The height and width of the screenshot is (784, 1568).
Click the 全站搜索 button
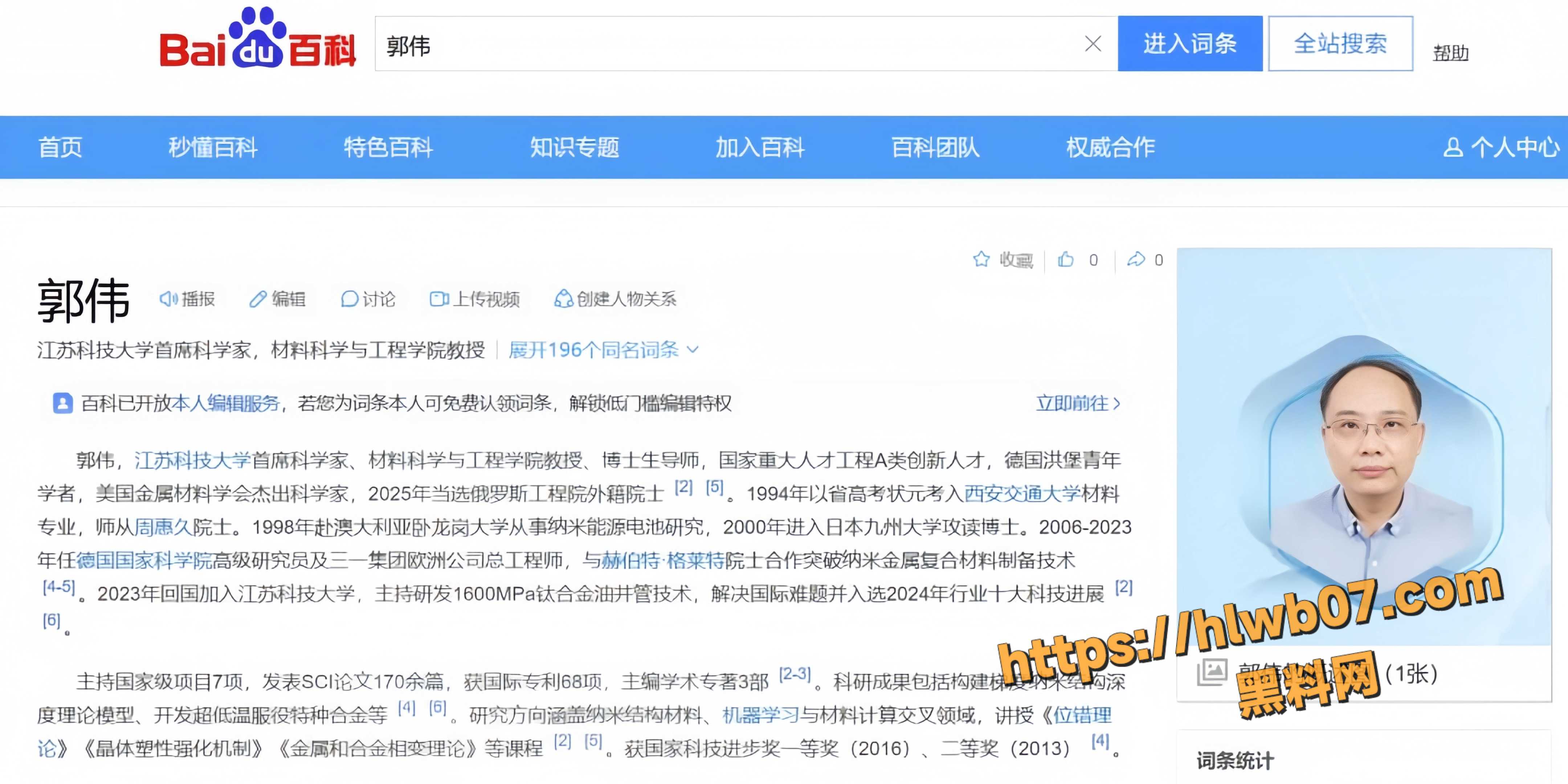(1340, 44)
